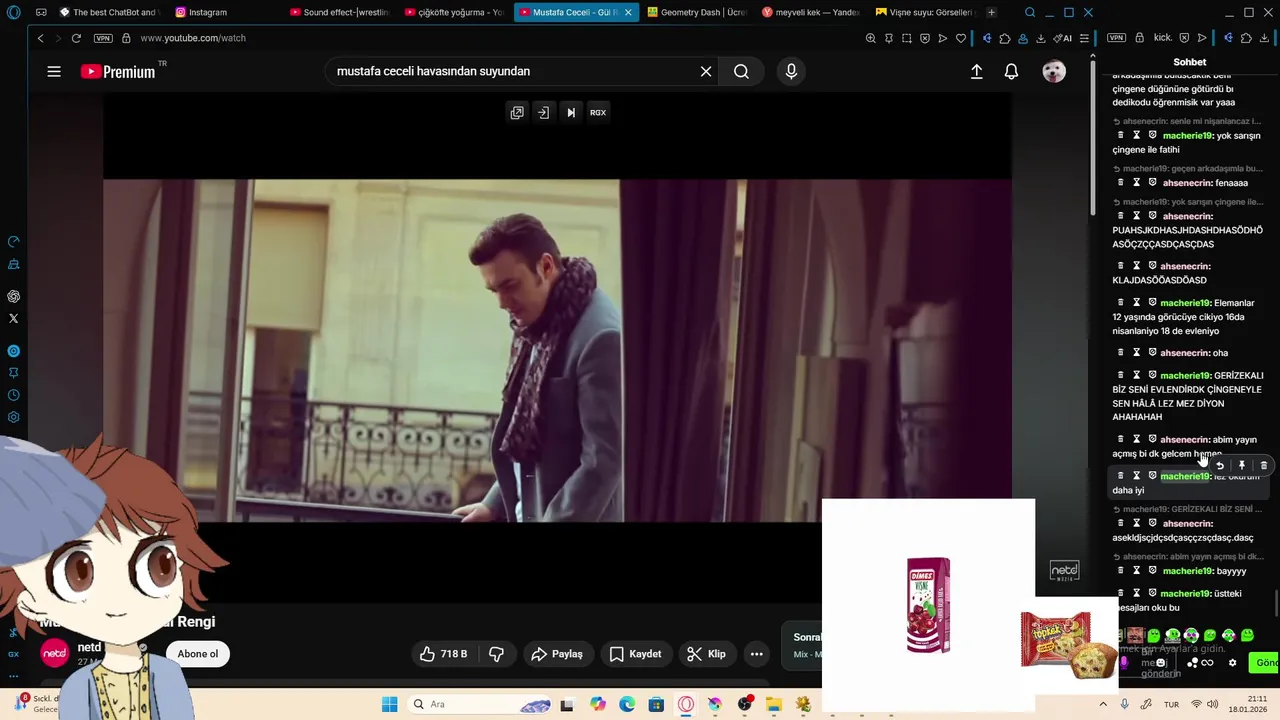Toggle VPN badge in the kick panel
This screenshot has width=1280, height=720.
point(1117,38)
